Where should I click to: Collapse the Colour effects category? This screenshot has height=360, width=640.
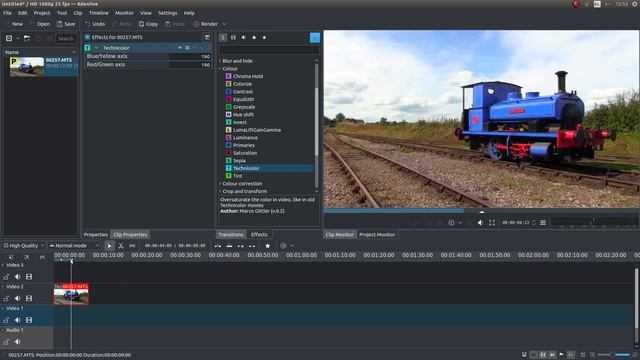(x=220, y=69)
